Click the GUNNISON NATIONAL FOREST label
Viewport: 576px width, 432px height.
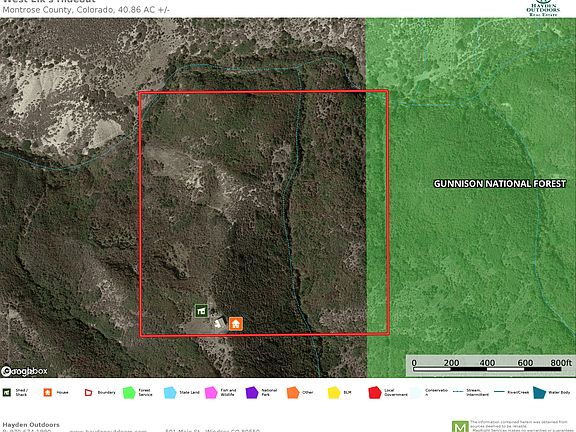pyautogui.click(x=500, y=184)
